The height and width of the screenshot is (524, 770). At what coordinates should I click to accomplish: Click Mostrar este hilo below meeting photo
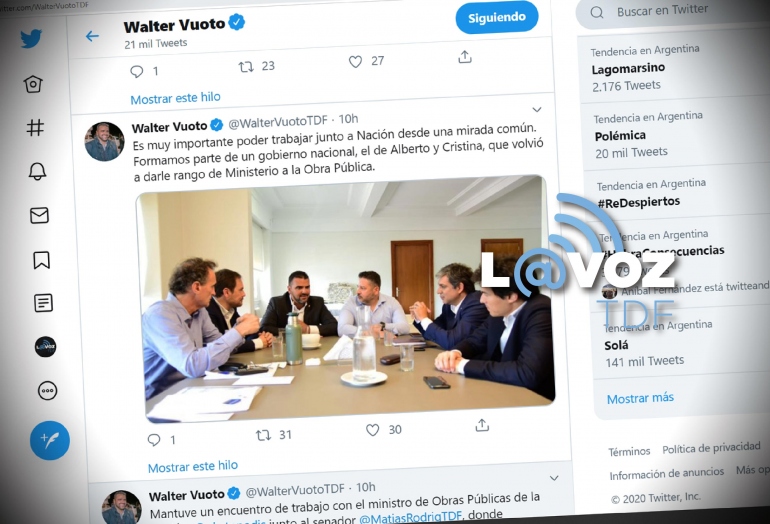coord(192,466)
